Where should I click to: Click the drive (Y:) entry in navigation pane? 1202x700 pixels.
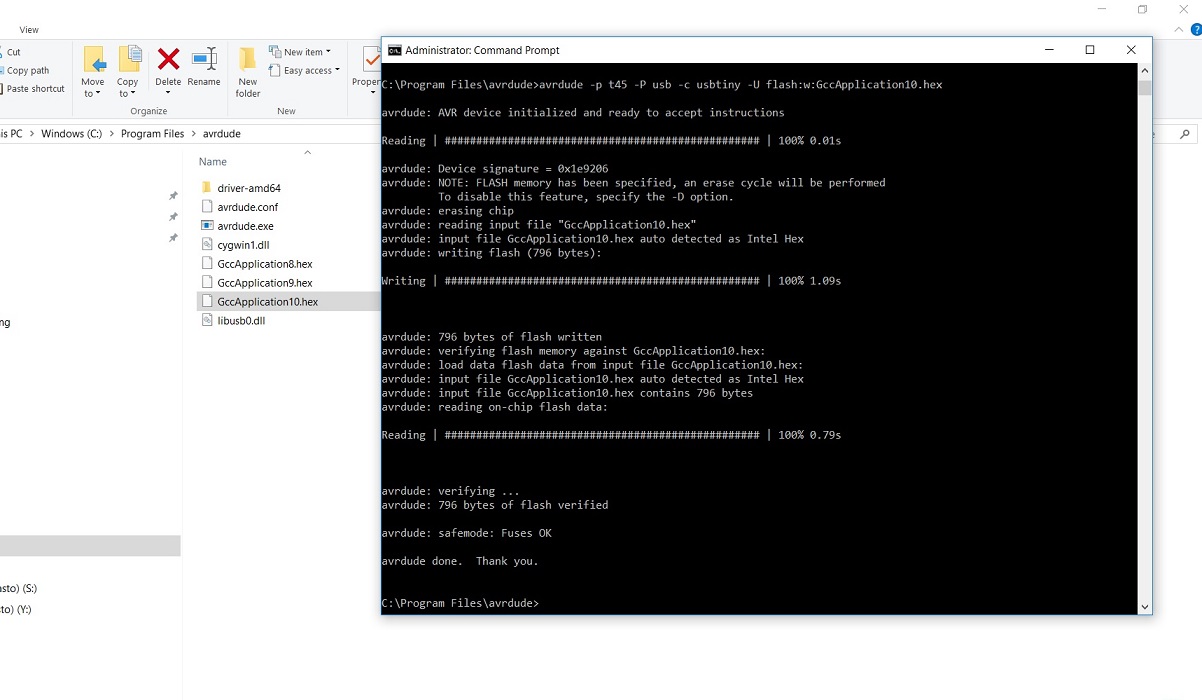click(x=16, y=609)
